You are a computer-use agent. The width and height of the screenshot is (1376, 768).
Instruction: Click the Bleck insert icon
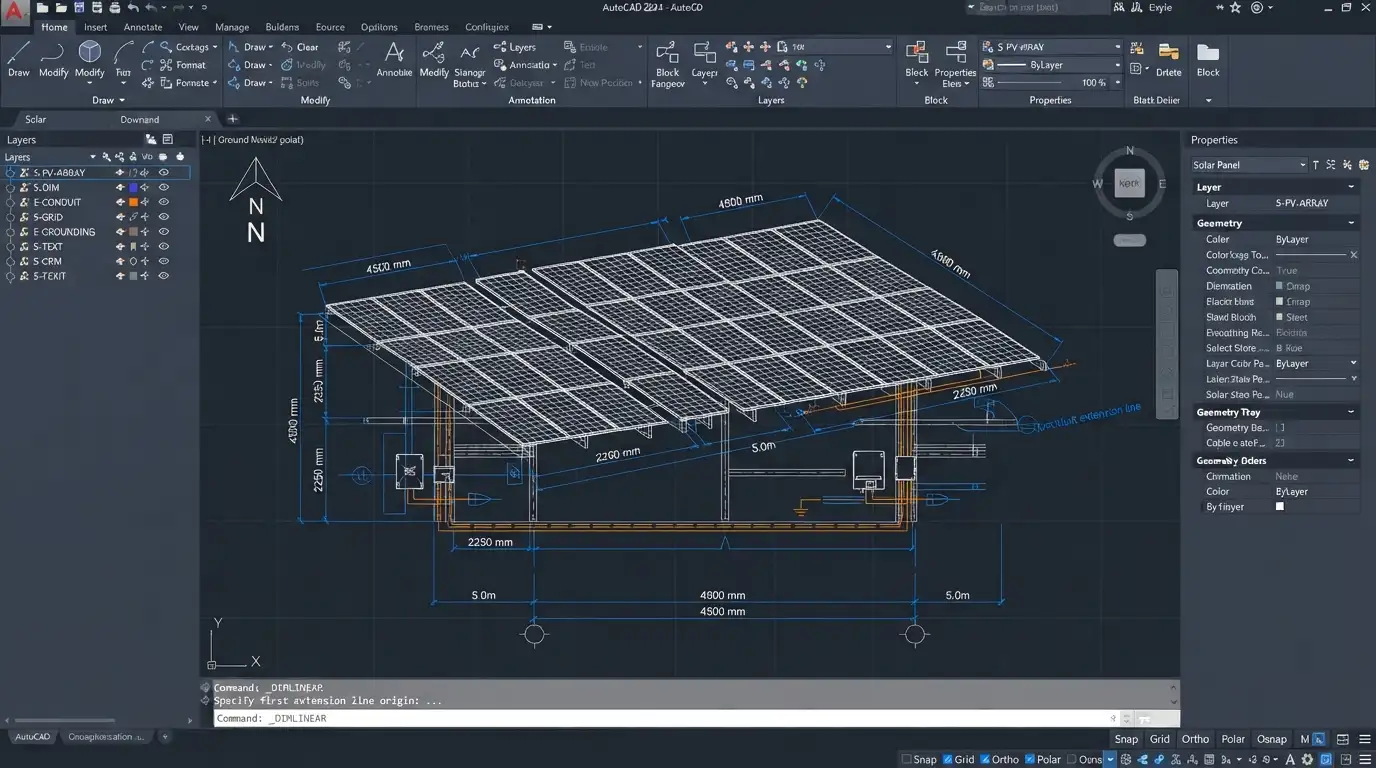pyautogui.click(x=916, y=59)
